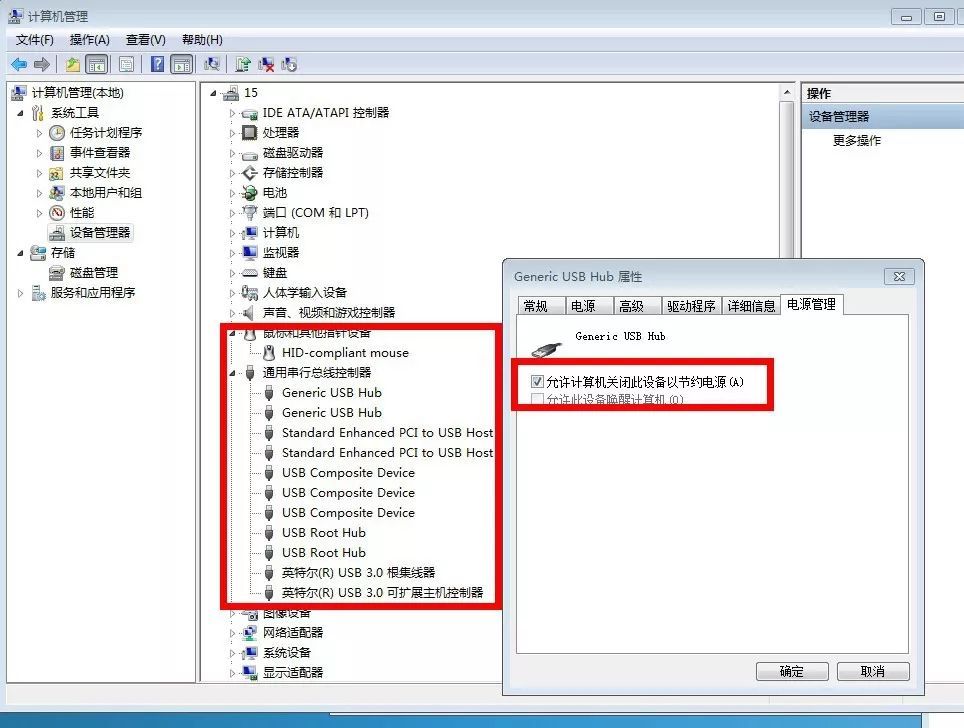The height and width of the screenshot is (728, 964).
Task: Click the 电池 battery icon
Action: point(249,193)
